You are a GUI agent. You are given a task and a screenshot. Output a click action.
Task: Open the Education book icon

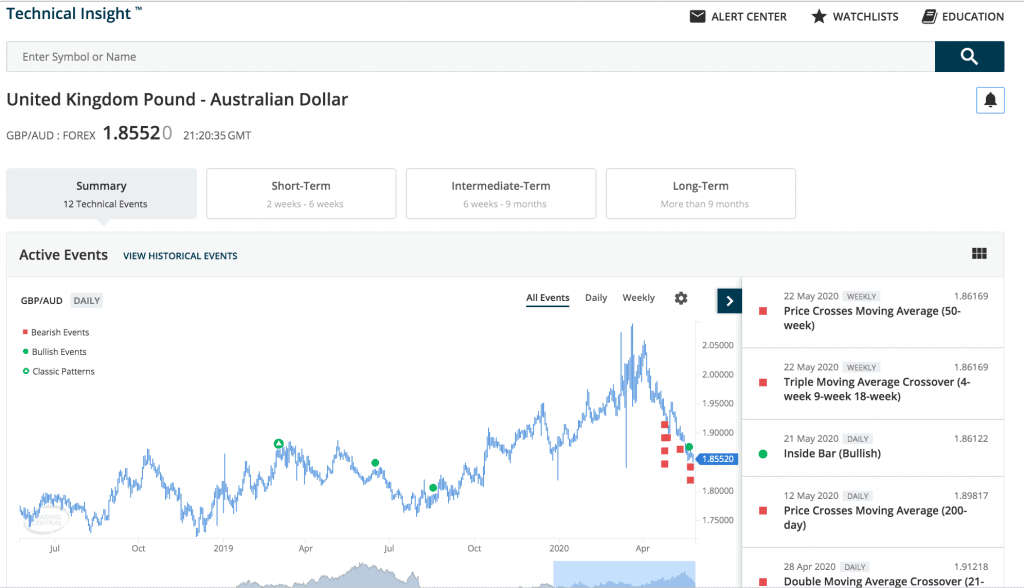929,16
